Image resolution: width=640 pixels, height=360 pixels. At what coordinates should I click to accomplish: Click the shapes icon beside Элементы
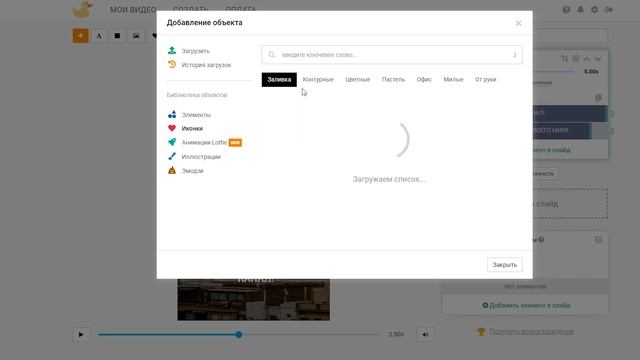pyautogui.click(x=172, y=114)
